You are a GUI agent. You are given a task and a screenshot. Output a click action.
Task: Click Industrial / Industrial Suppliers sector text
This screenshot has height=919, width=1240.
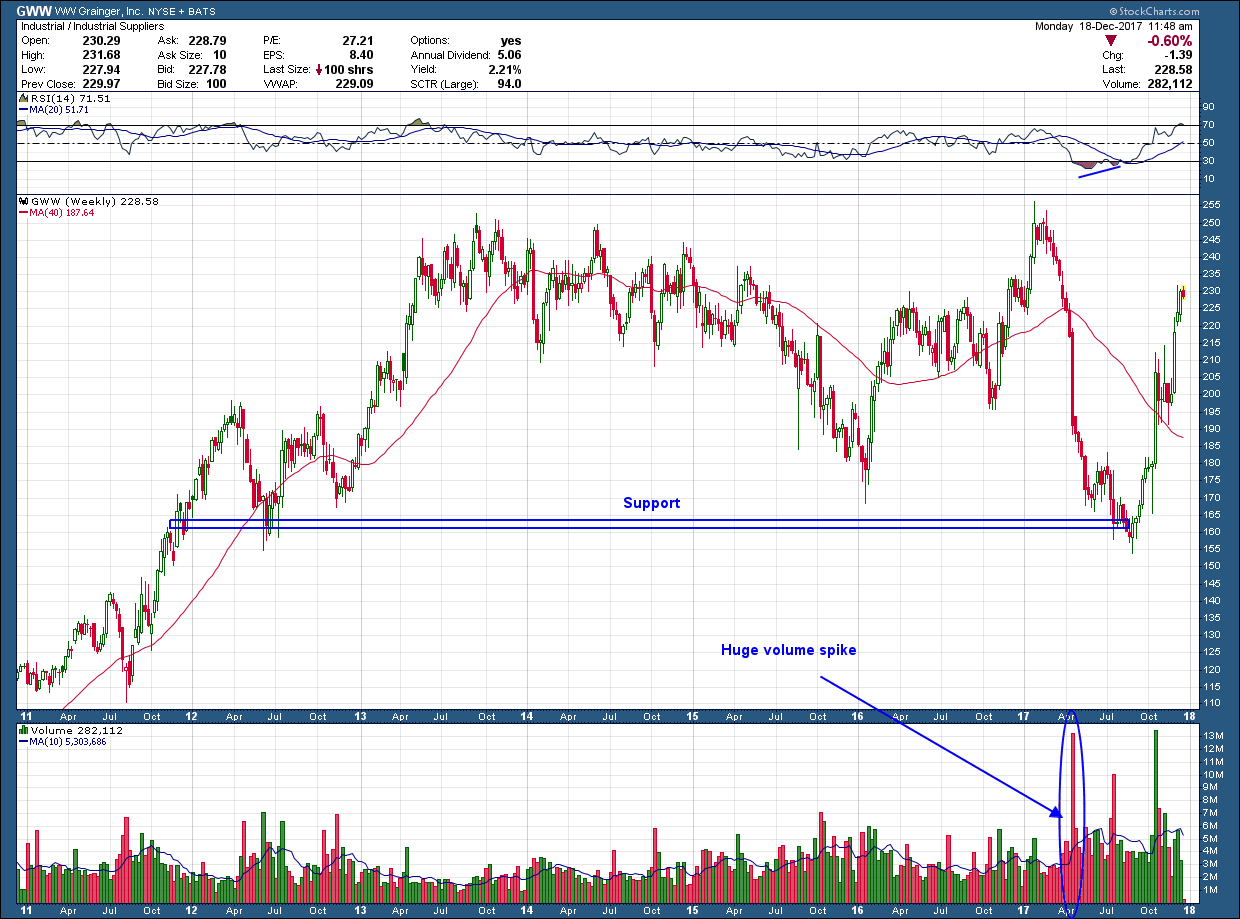click(x=92, y=26)
